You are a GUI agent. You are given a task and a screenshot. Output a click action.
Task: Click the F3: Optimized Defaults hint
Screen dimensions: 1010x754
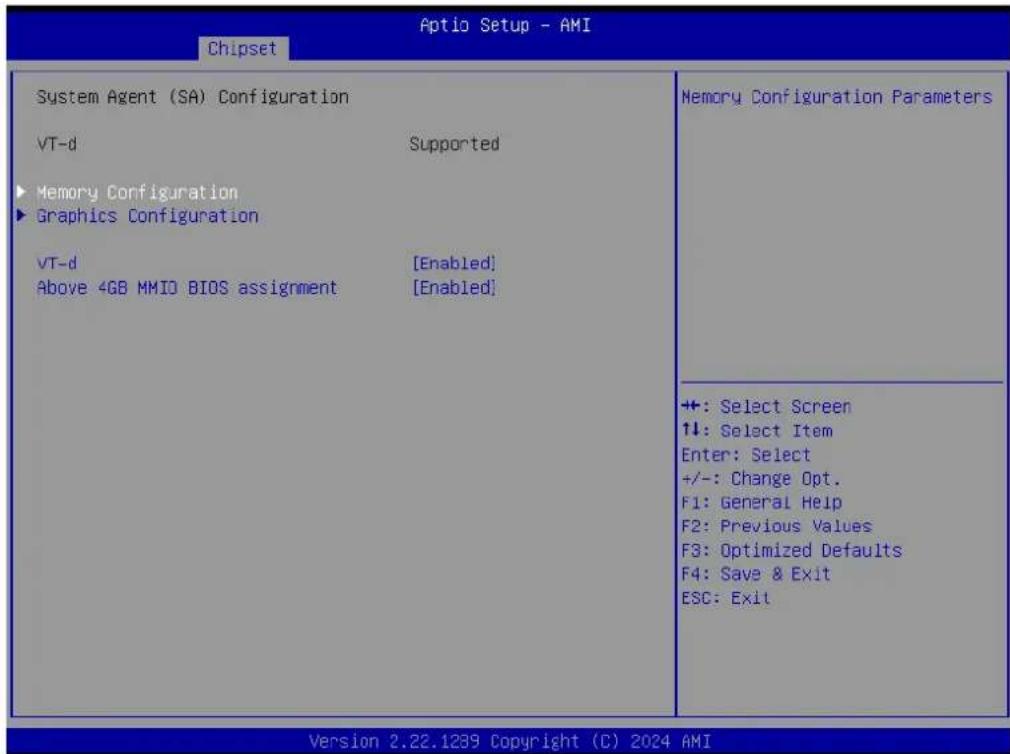(x=792, y=551)
